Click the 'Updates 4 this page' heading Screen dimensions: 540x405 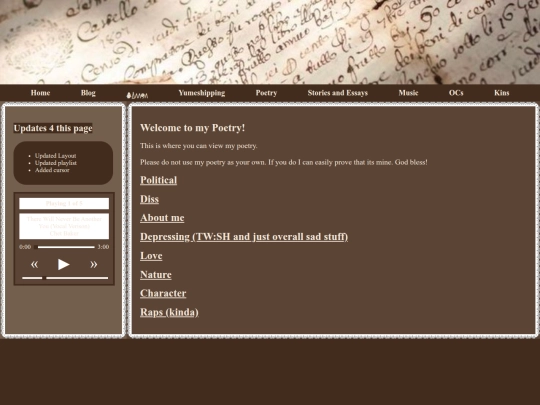[53, 128]
